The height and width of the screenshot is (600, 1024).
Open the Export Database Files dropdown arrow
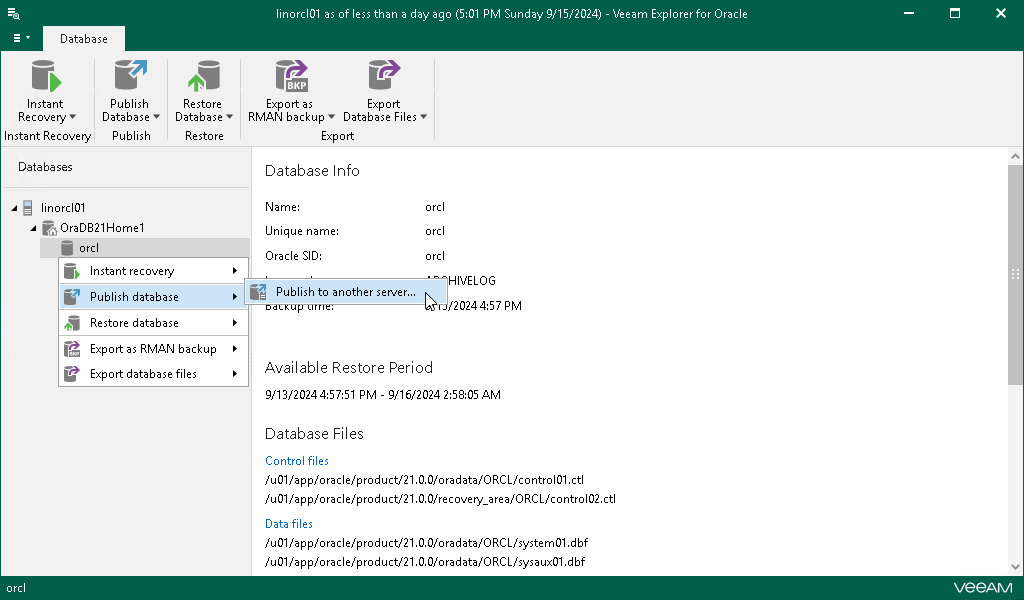pyautogui.click(x=424, y=117)
